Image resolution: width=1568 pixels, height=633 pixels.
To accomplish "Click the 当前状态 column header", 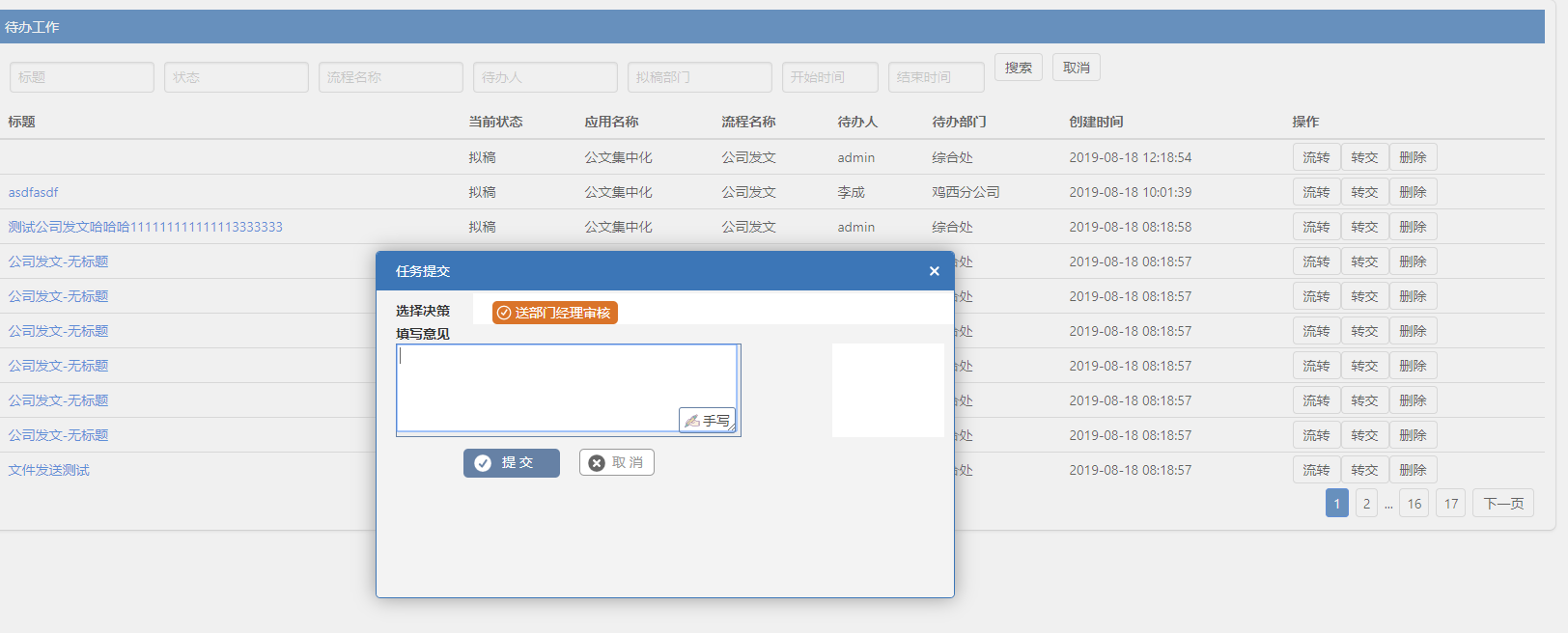I will click(495, 122).
